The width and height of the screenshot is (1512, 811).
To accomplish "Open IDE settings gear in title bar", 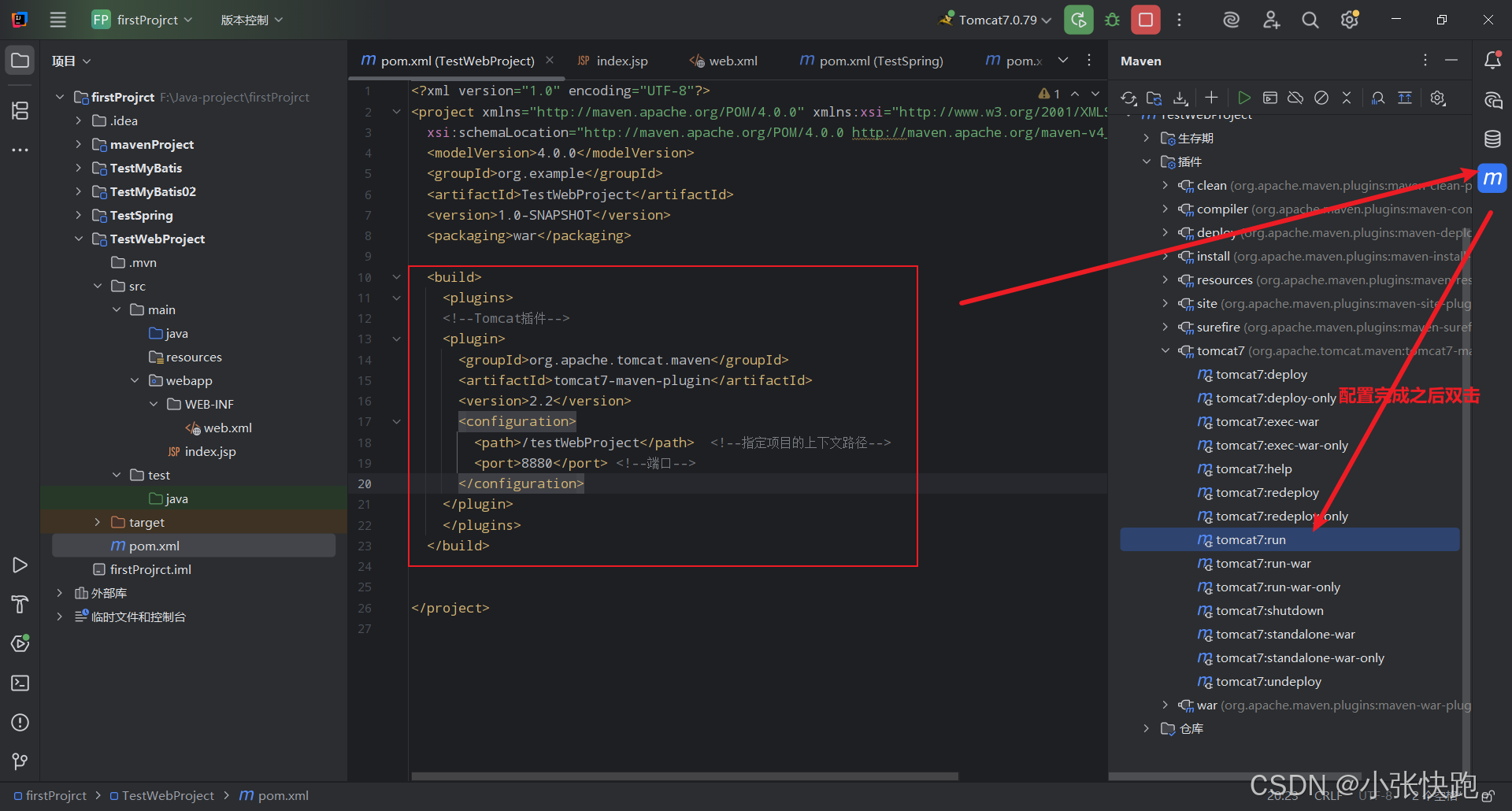I will pyautogui.click(x=1350, y=20).
